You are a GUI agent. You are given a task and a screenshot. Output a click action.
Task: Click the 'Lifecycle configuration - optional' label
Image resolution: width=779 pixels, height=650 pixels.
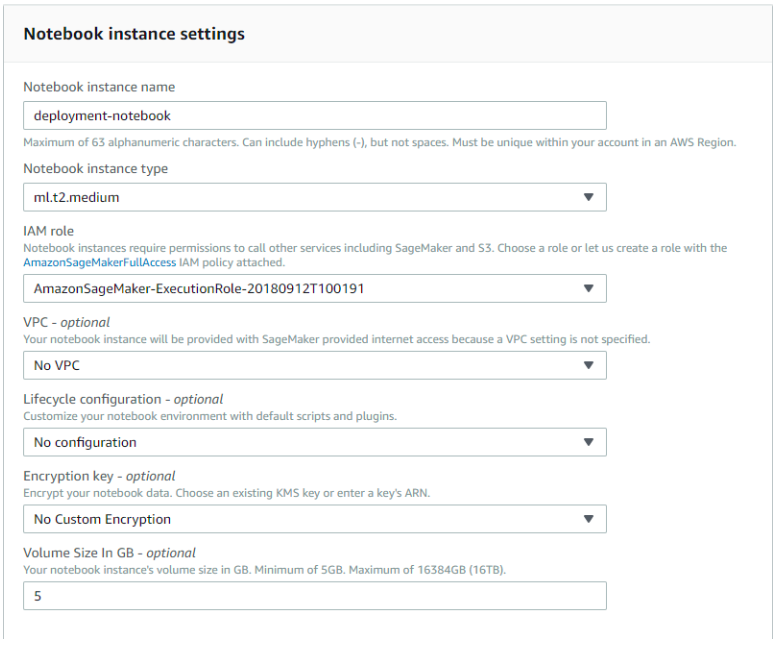[x=123, y=399]
